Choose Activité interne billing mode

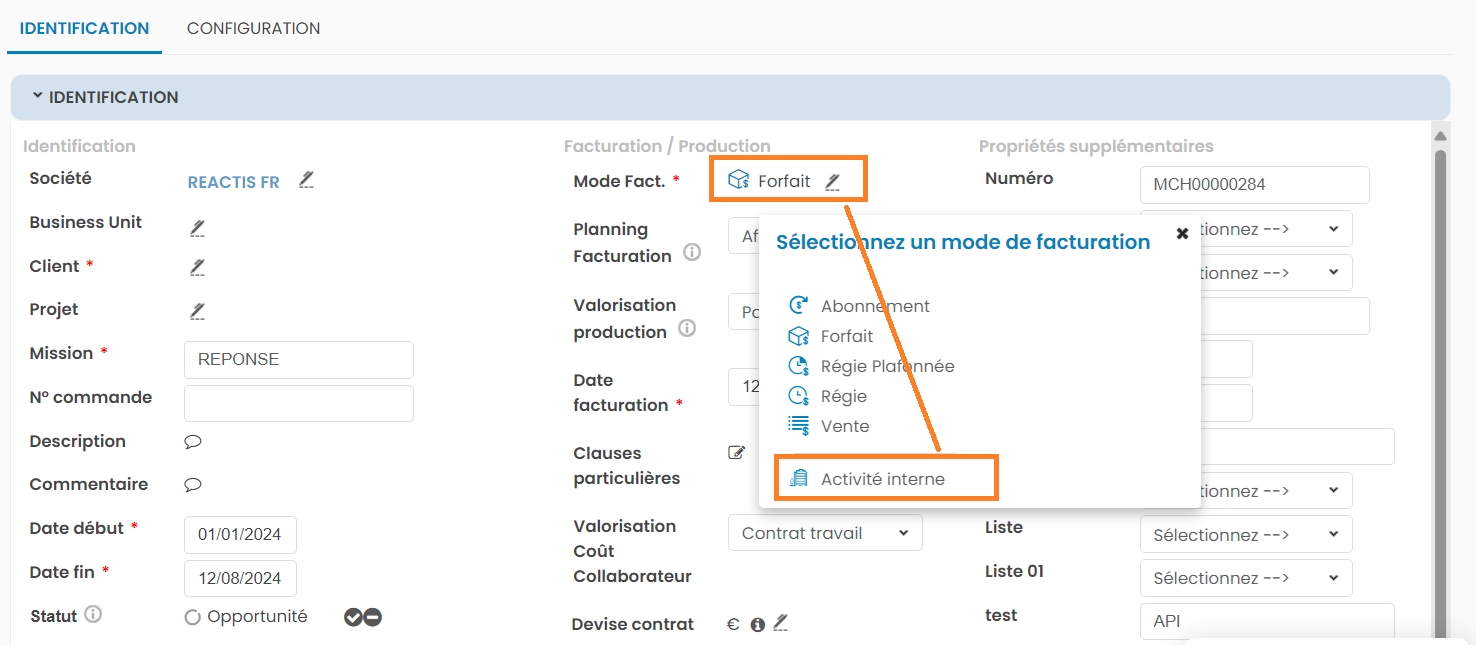click(882, 479)
